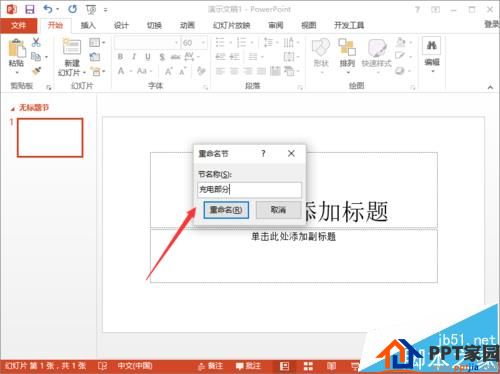500x374 pixels.
Task: Click the Copy icon
Action: point(36,57)
